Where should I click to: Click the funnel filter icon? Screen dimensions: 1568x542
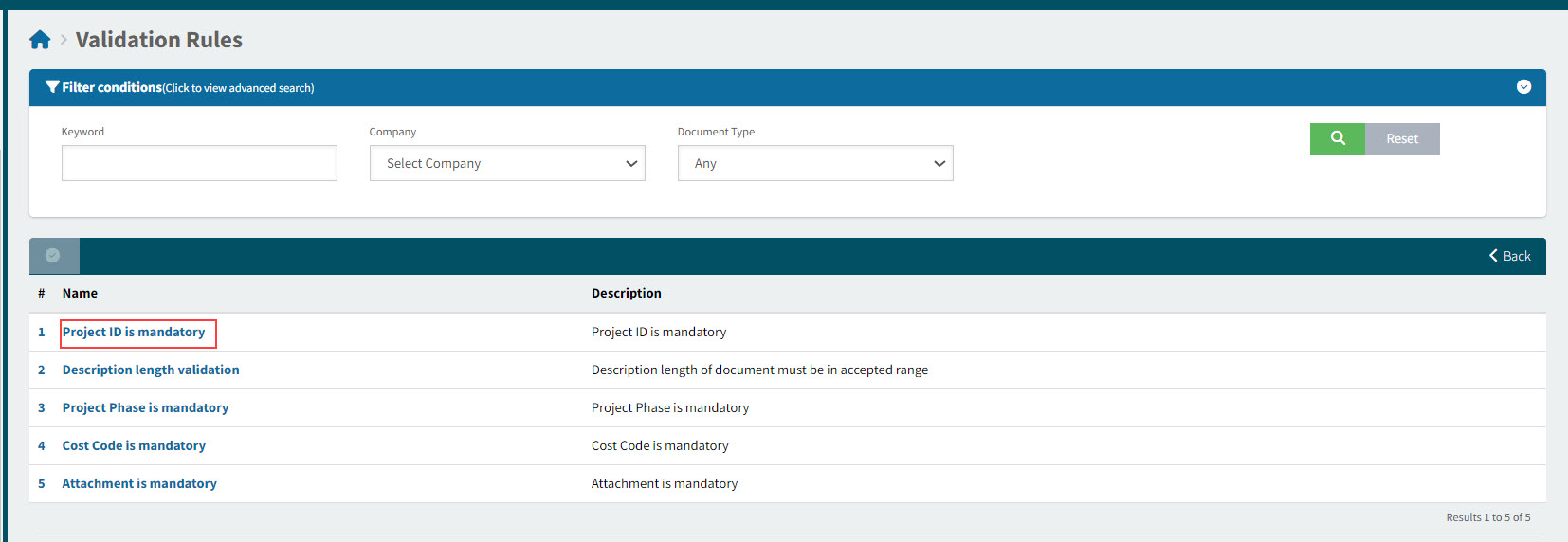point(52,87)
